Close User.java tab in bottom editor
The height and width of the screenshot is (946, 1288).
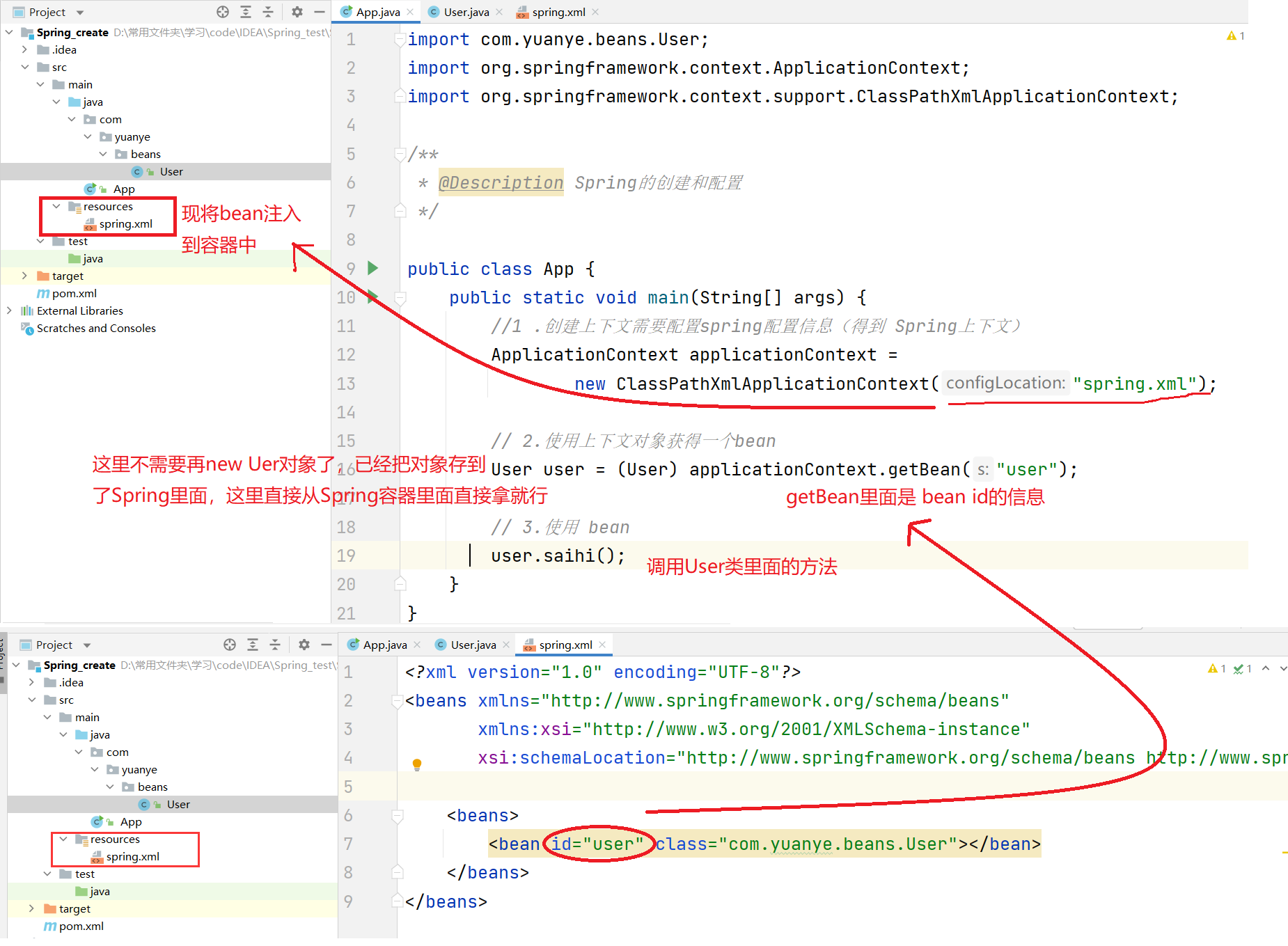506,645
